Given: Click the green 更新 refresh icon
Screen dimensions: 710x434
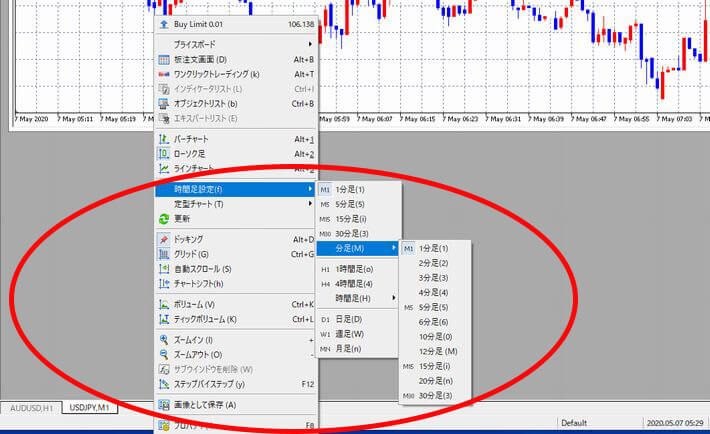Looking at the screenshot, I should [164, 219].
